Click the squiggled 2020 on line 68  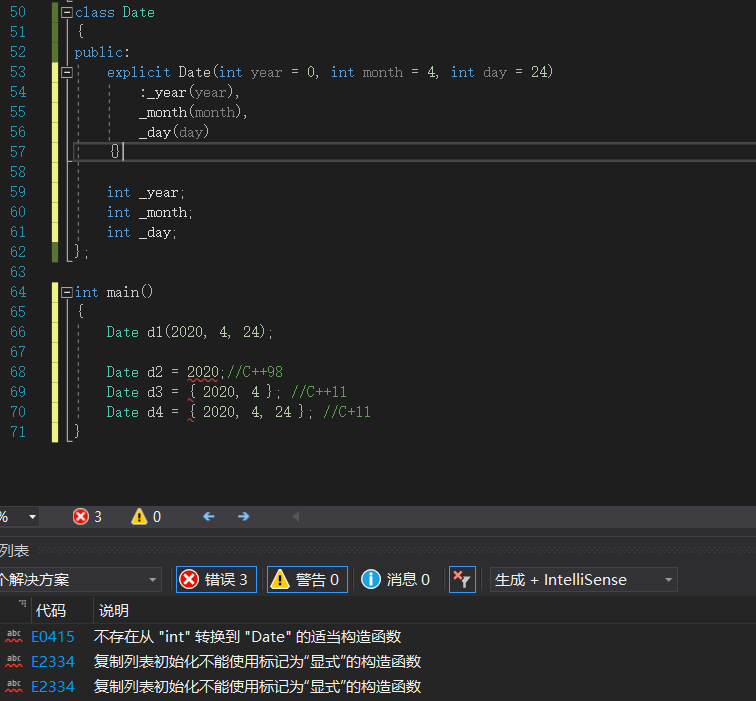(203, 372)
